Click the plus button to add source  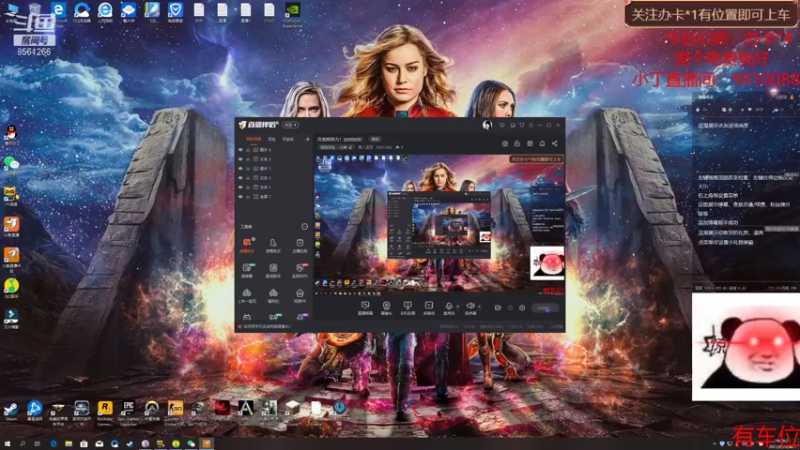click(307, 139)
